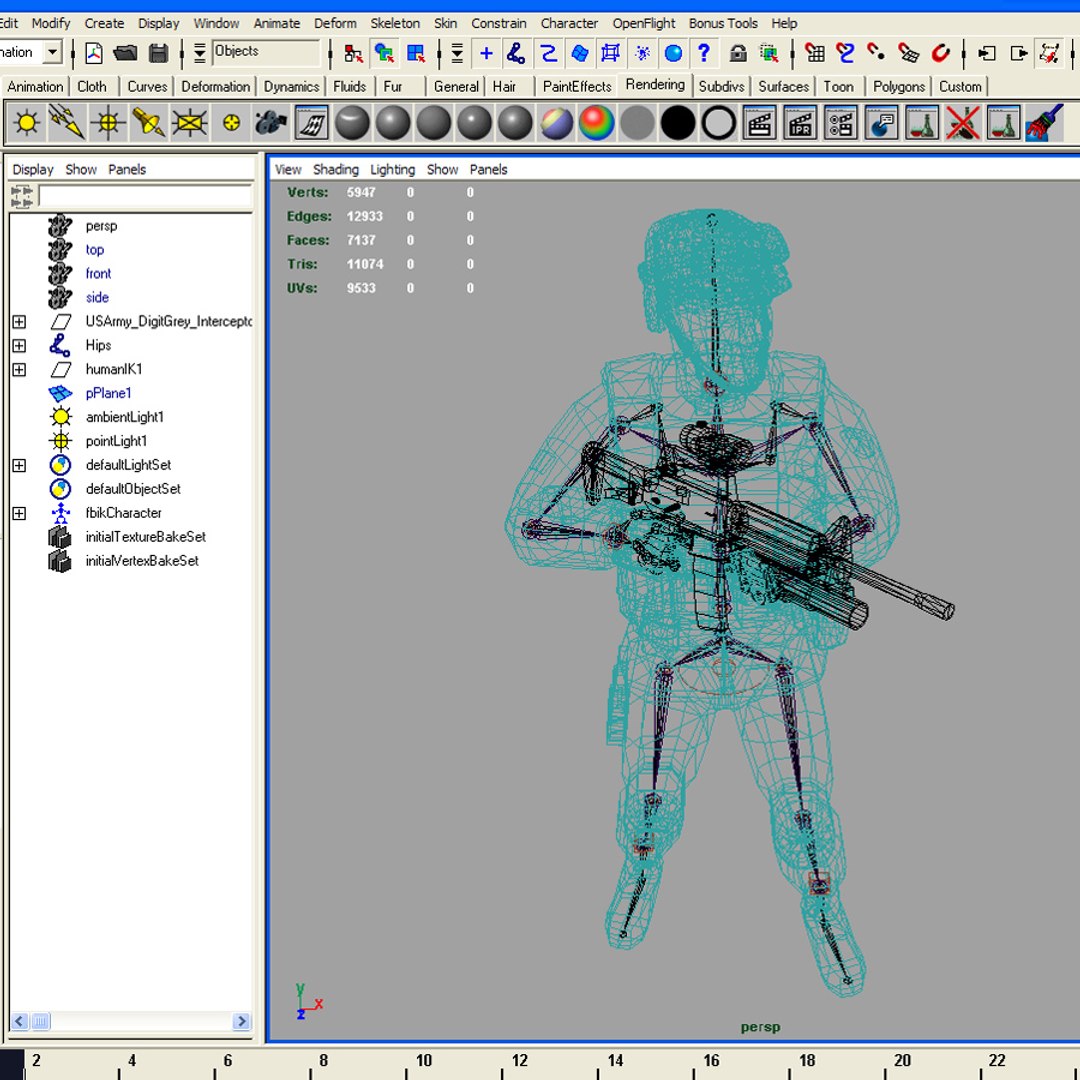Open the OpenFlight menu

coord(643,23)
